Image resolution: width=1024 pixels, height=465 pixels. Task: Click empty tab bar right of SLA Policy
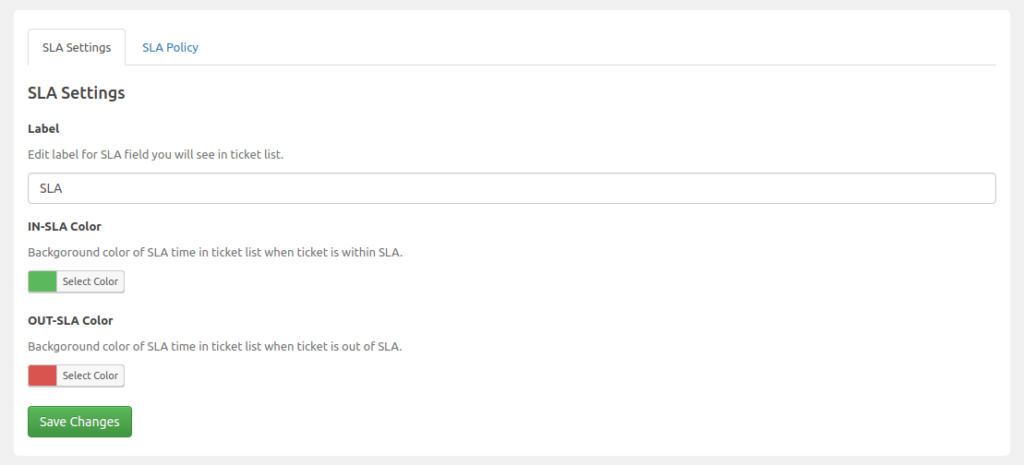point(600,47)
